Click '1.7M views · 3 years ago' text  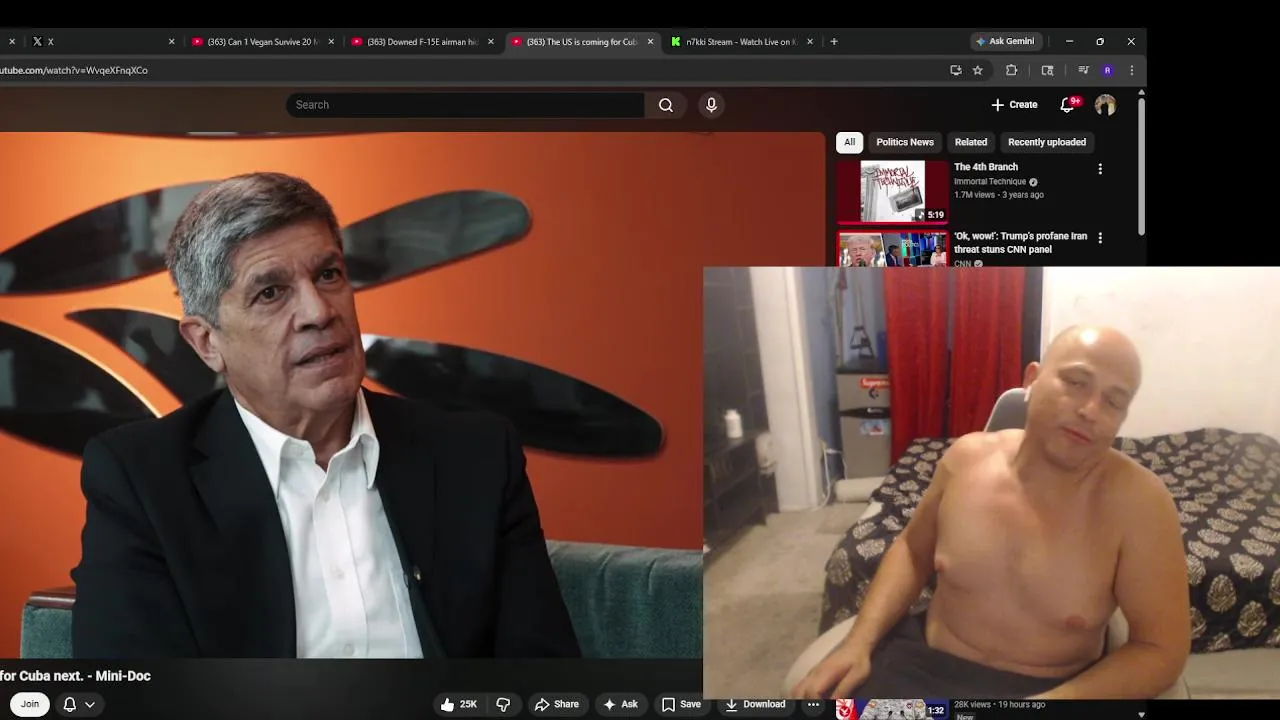999,195
